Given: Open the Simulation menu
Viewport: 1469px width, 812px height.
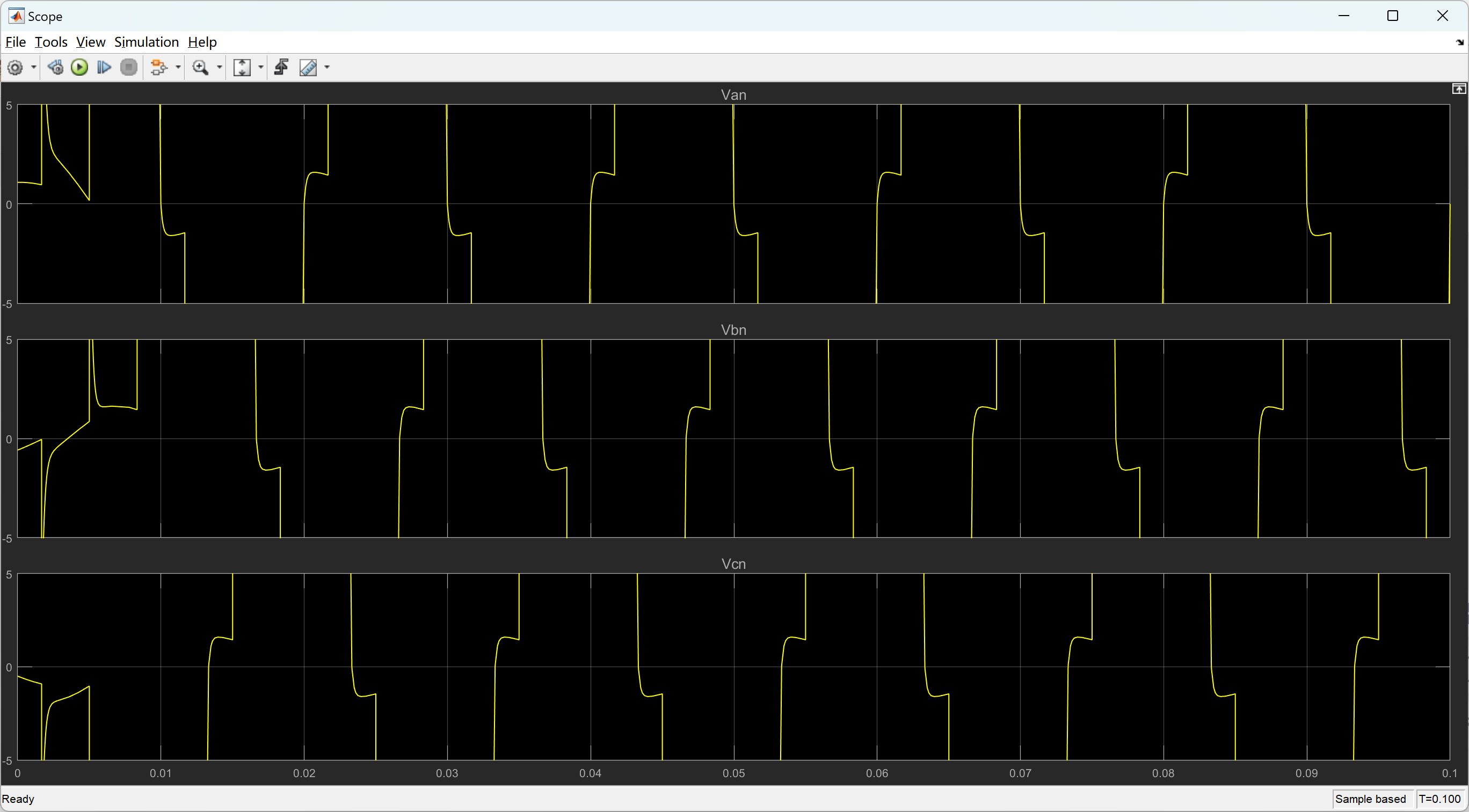Looking at the screenshot, I should click(147, 42).
